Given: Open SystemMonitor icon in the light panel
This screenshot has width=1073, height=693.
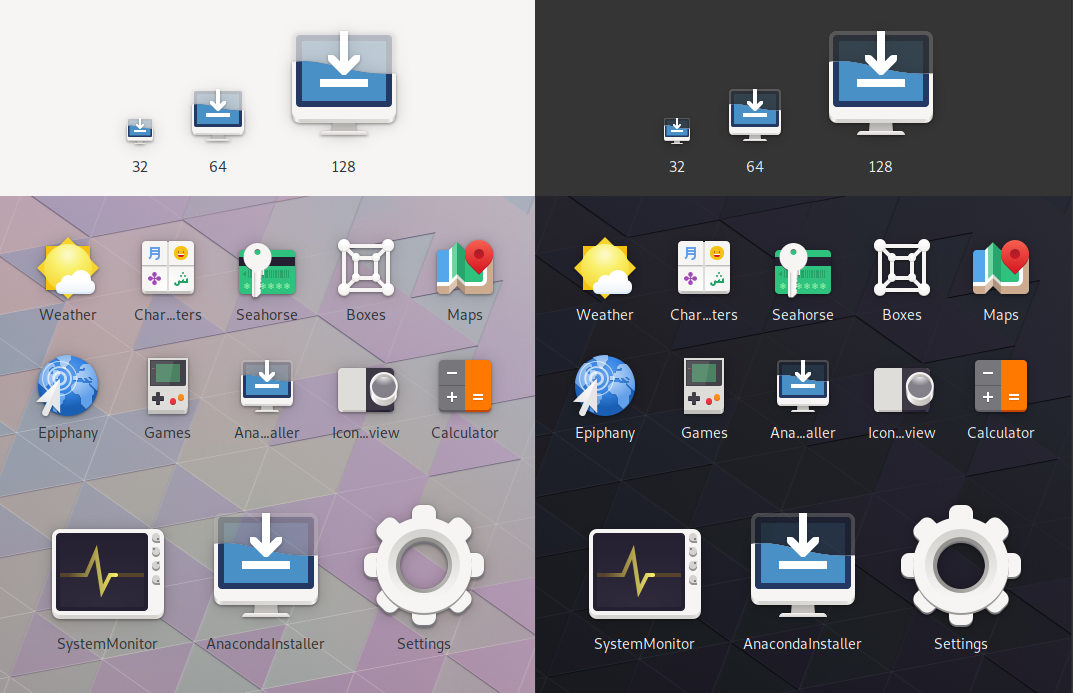Looking at the screenshot, I should 107,573.
